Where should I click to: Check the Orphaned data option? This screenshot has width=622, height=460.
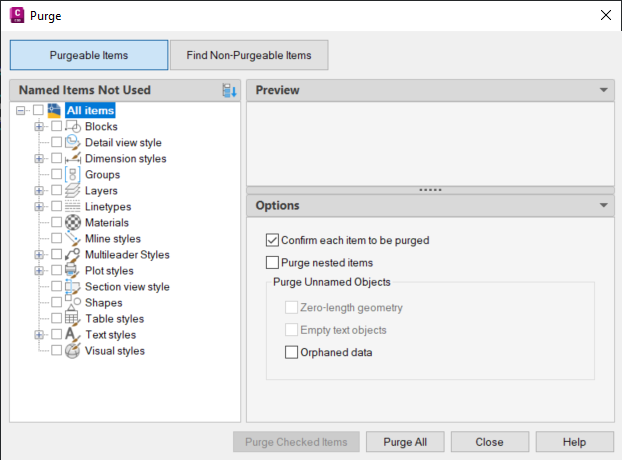pyautogui.click(x=291, y=352)
